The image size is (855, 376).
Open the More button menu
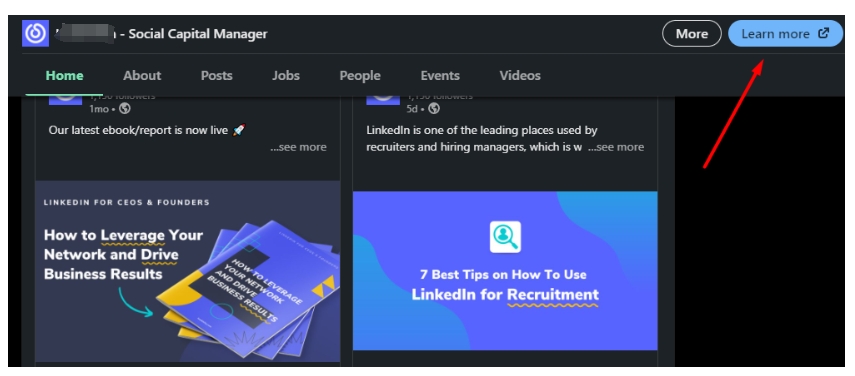tap(691, 34)
